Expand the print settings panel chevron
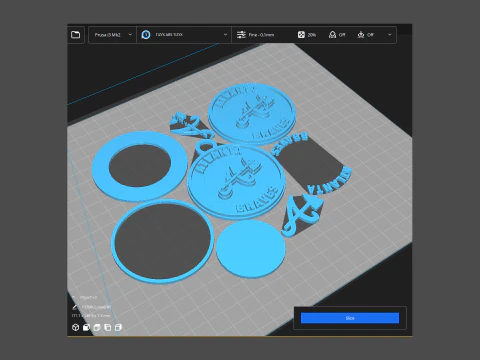480x360 pixels. 390,35
